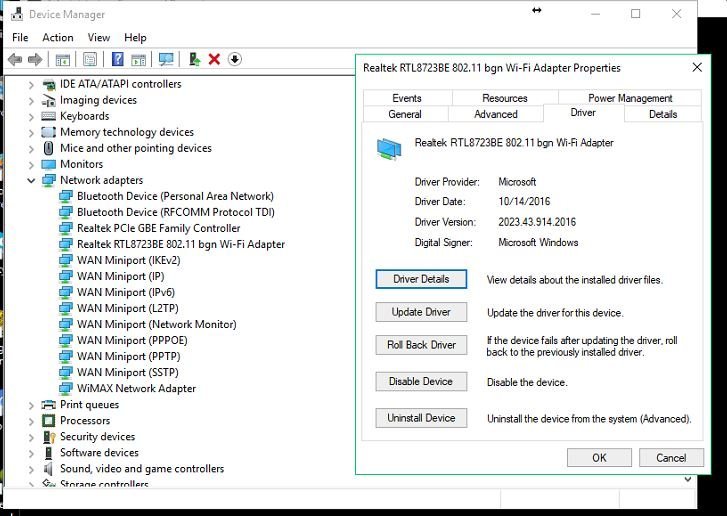Open the File menu

[20, 38]
